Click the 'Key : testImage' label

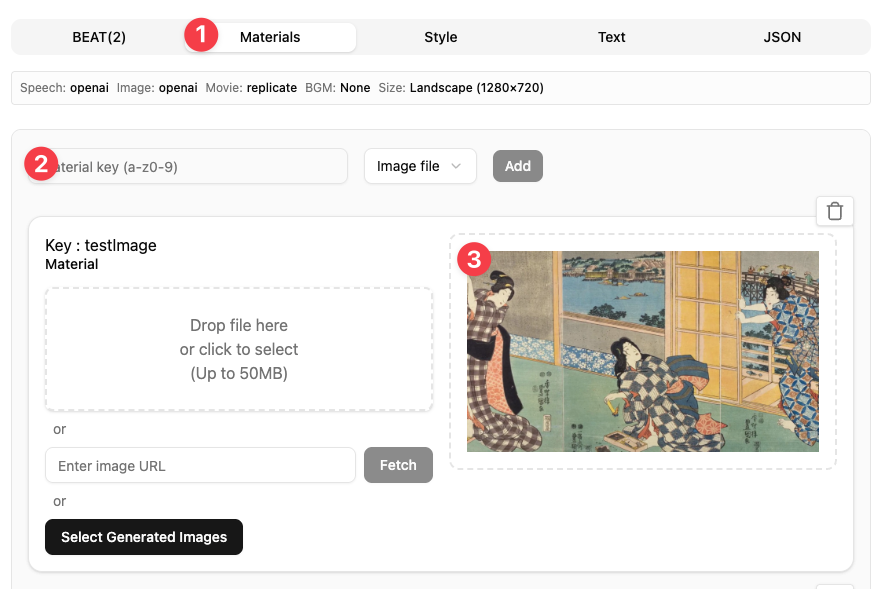click(101, 245)
